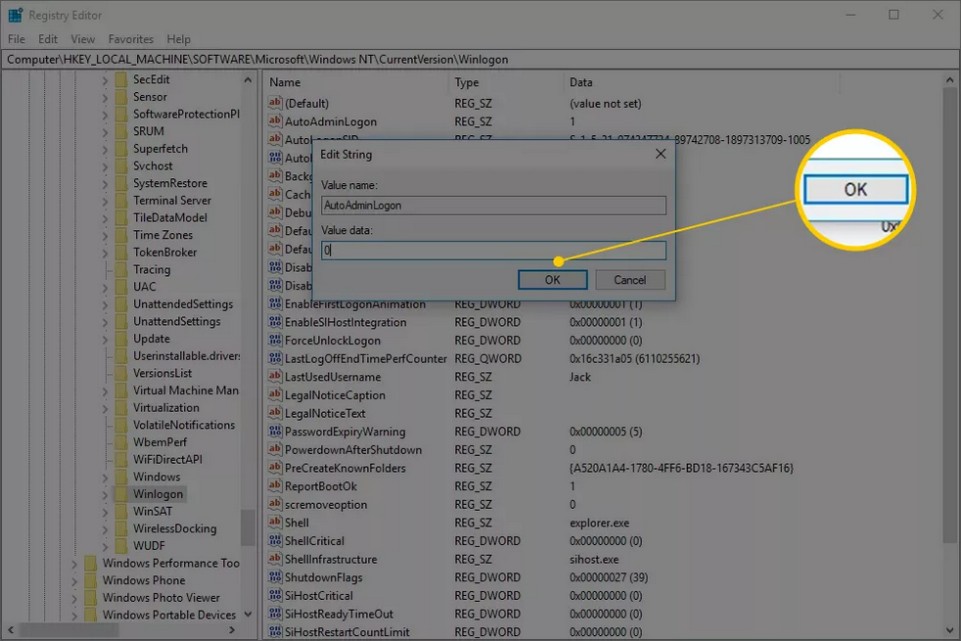Select the folder icon beside WinSAT
Viewport: 961px width, 641px height.
(121, 511)
